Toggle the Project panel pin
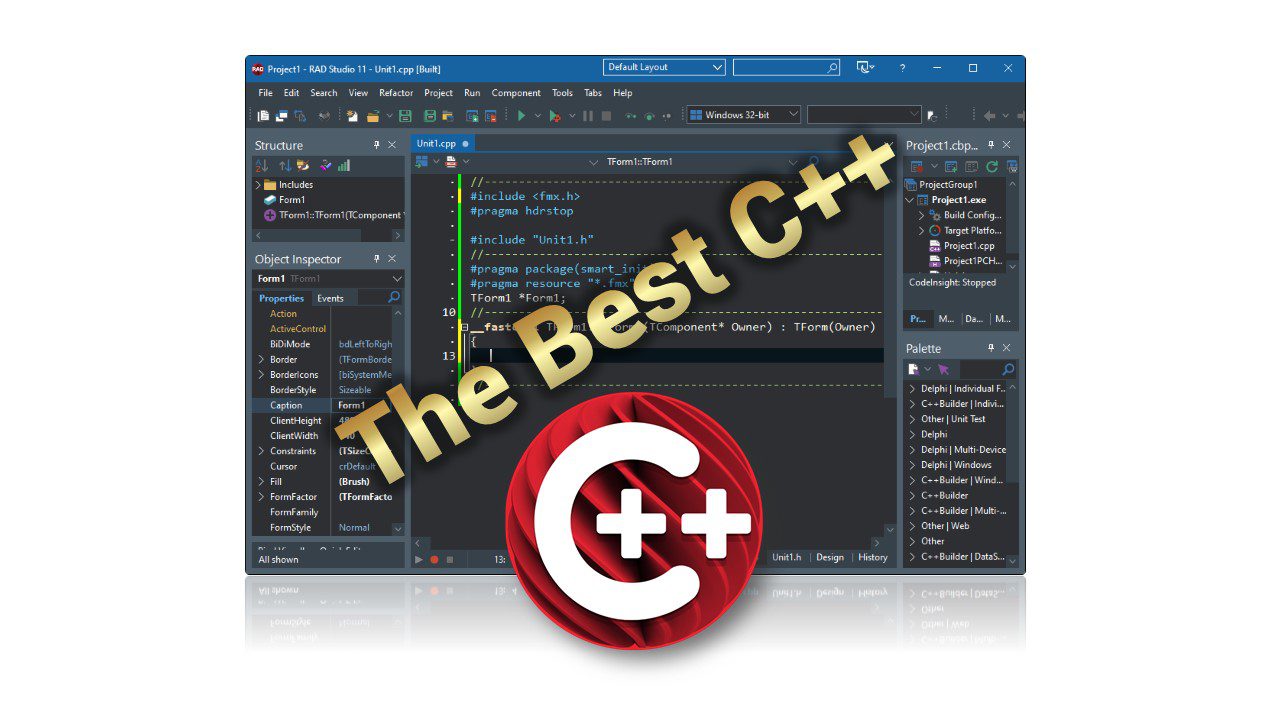This screenshot has height=720, width=1280. 991,145
